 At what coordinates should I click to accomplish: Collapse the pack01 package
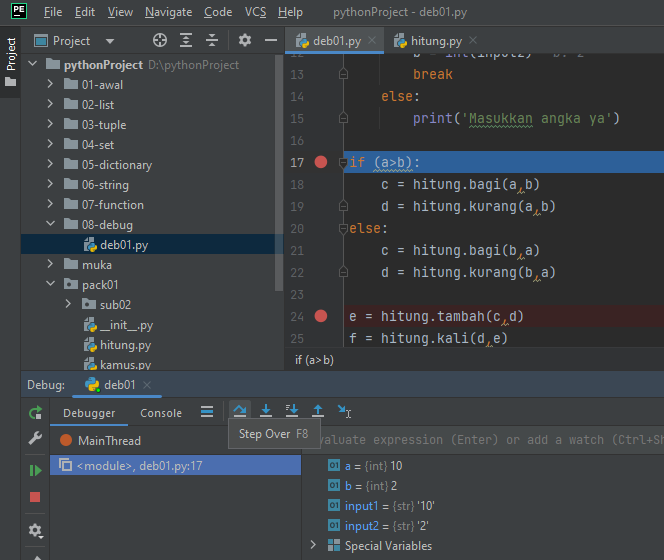(x=50, y=283)
